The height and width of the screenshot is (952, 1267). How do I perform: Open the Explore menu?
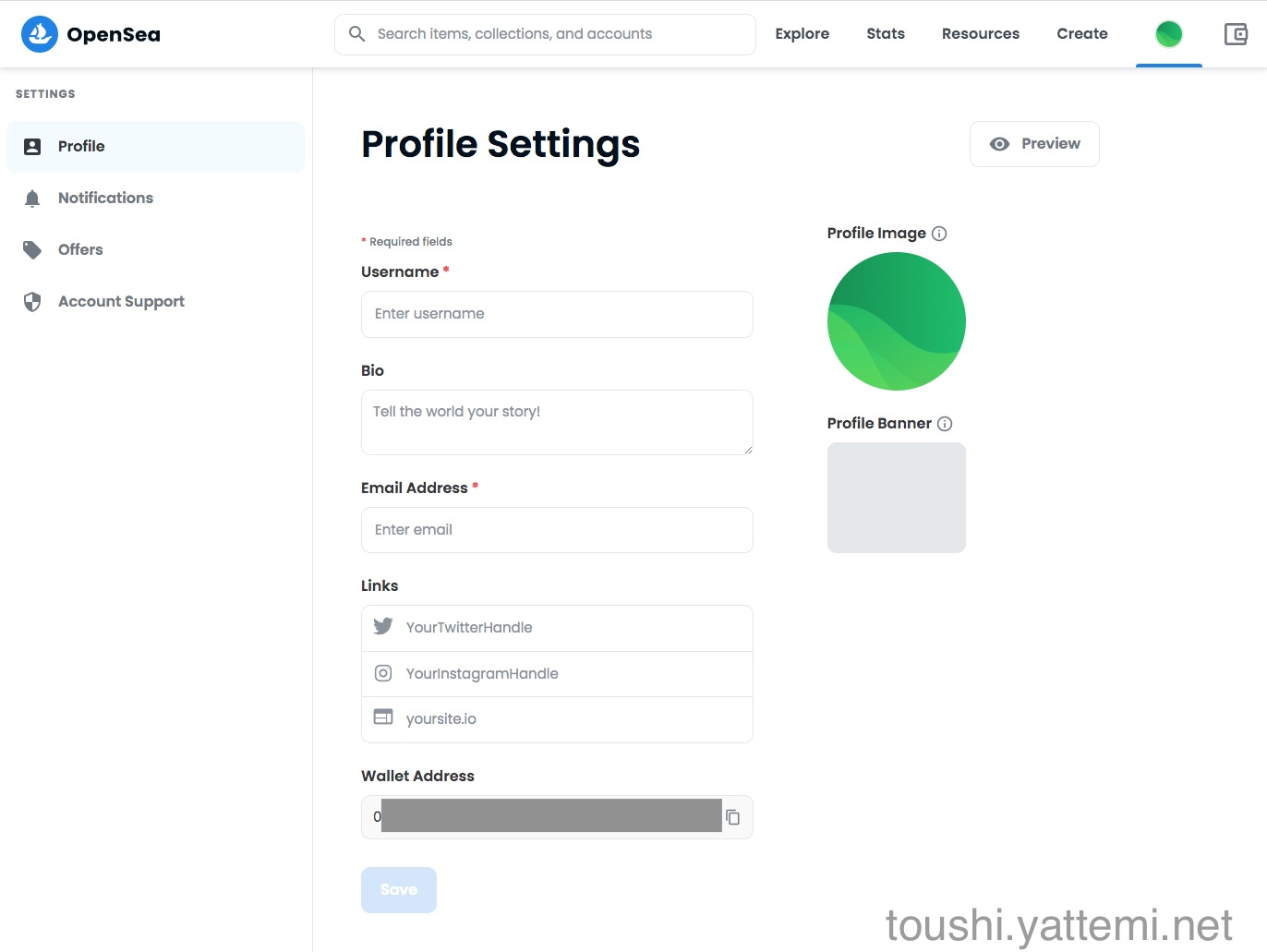tap(802, 34)
